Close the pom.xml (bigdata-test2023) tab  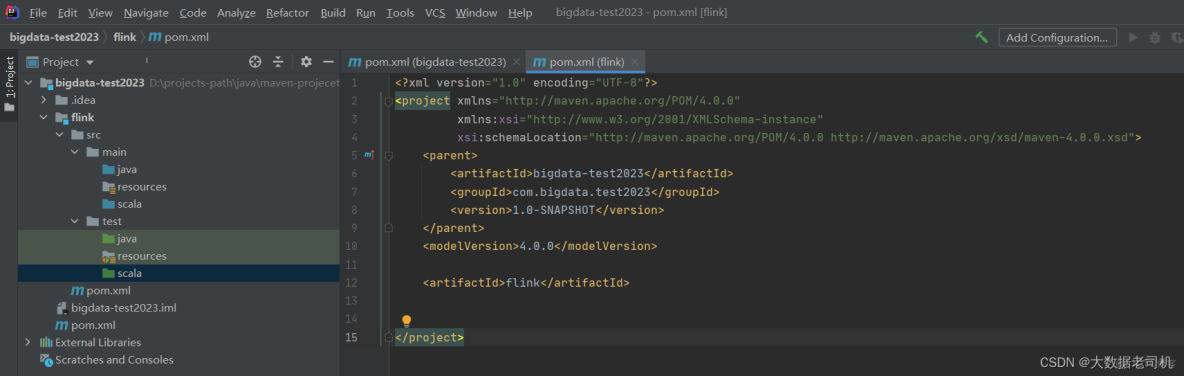pyautogui.click(x=516, y=62)
